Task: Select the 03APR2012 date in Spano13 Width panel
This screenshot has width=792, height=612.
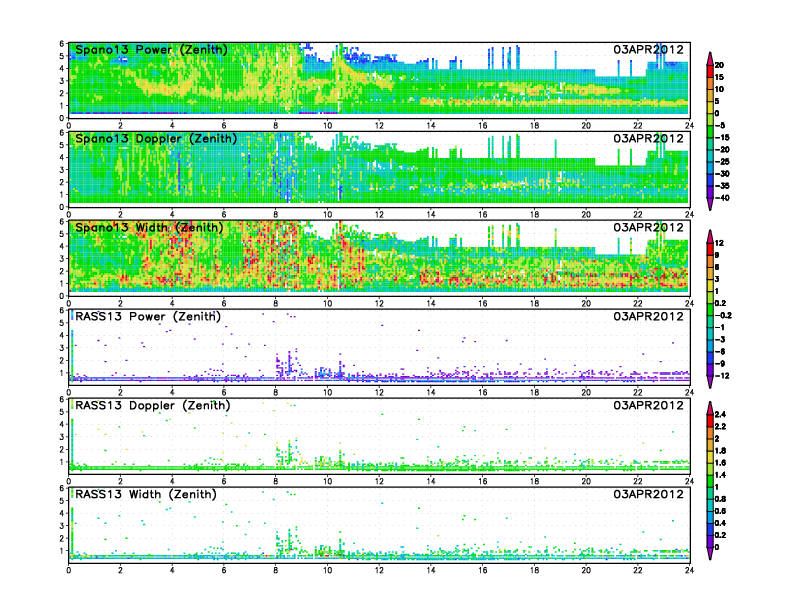Action: coord(648,227)
